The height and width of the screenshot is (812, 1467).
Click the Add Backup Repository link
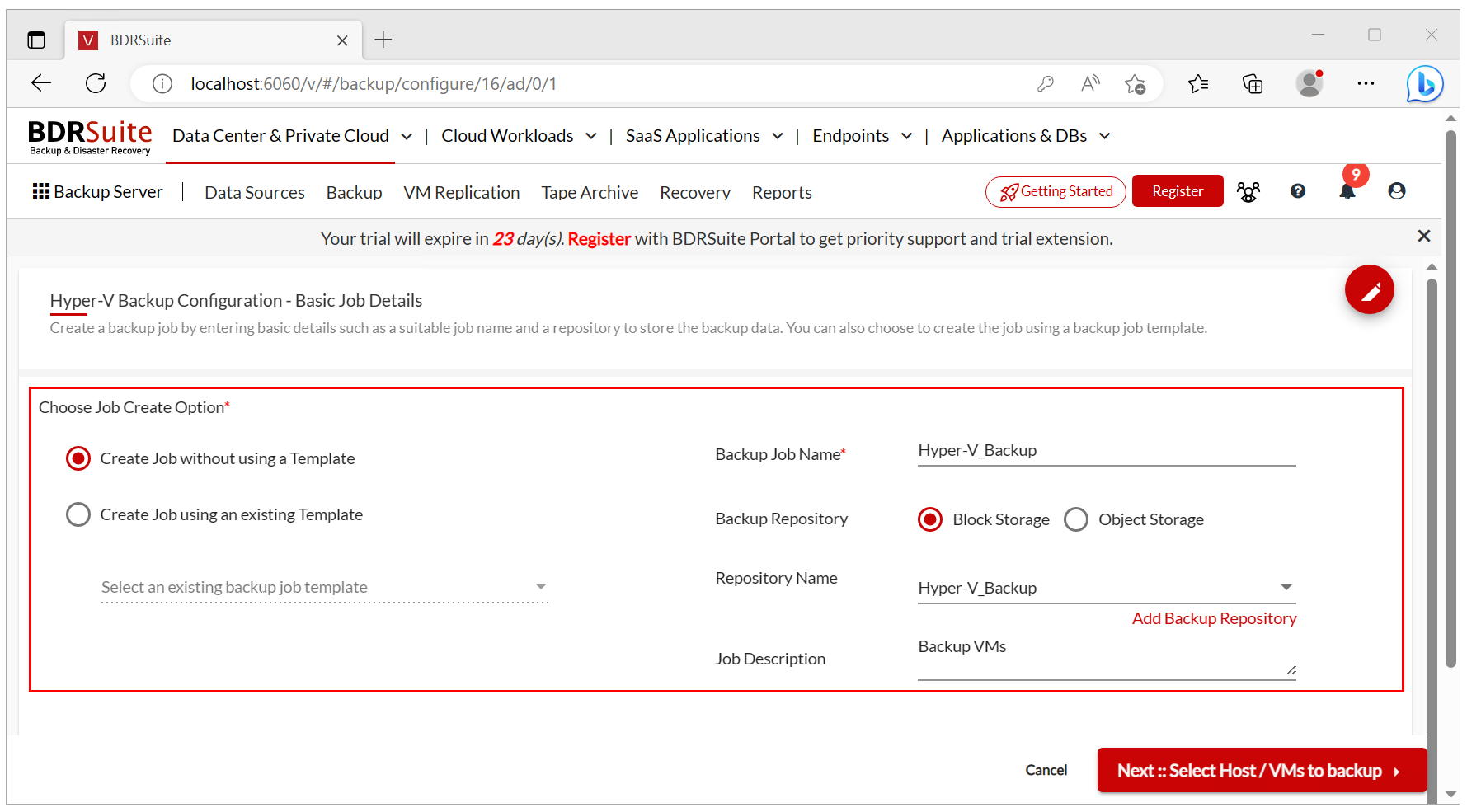(1214, 618)
